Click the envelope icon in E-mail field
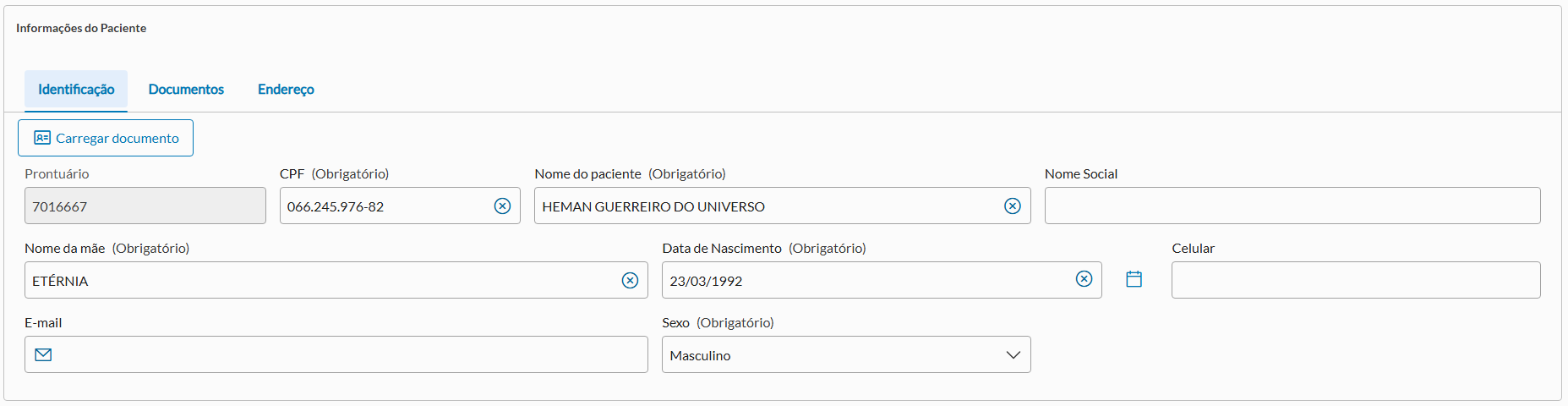Screen dimensions: 1568x406 point(44,355)
